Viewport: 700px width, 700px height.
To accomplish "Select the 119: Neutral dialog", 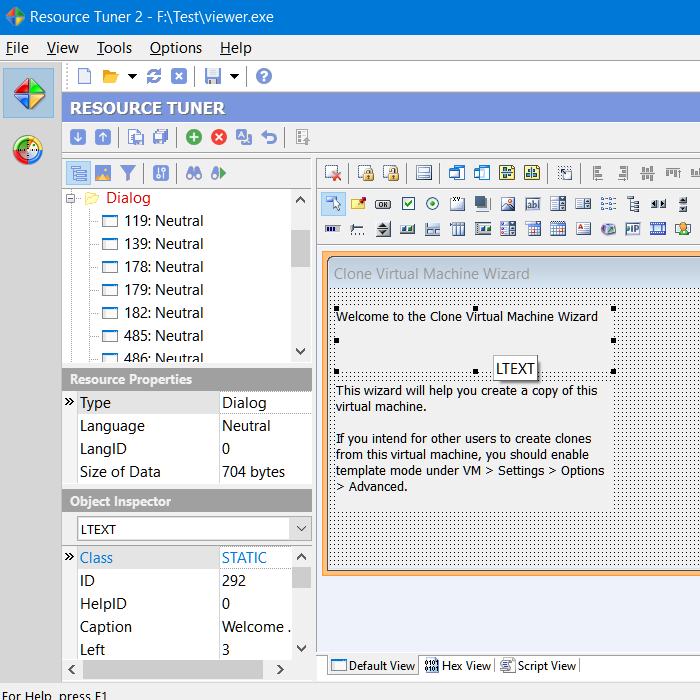I will pos(163,221).
